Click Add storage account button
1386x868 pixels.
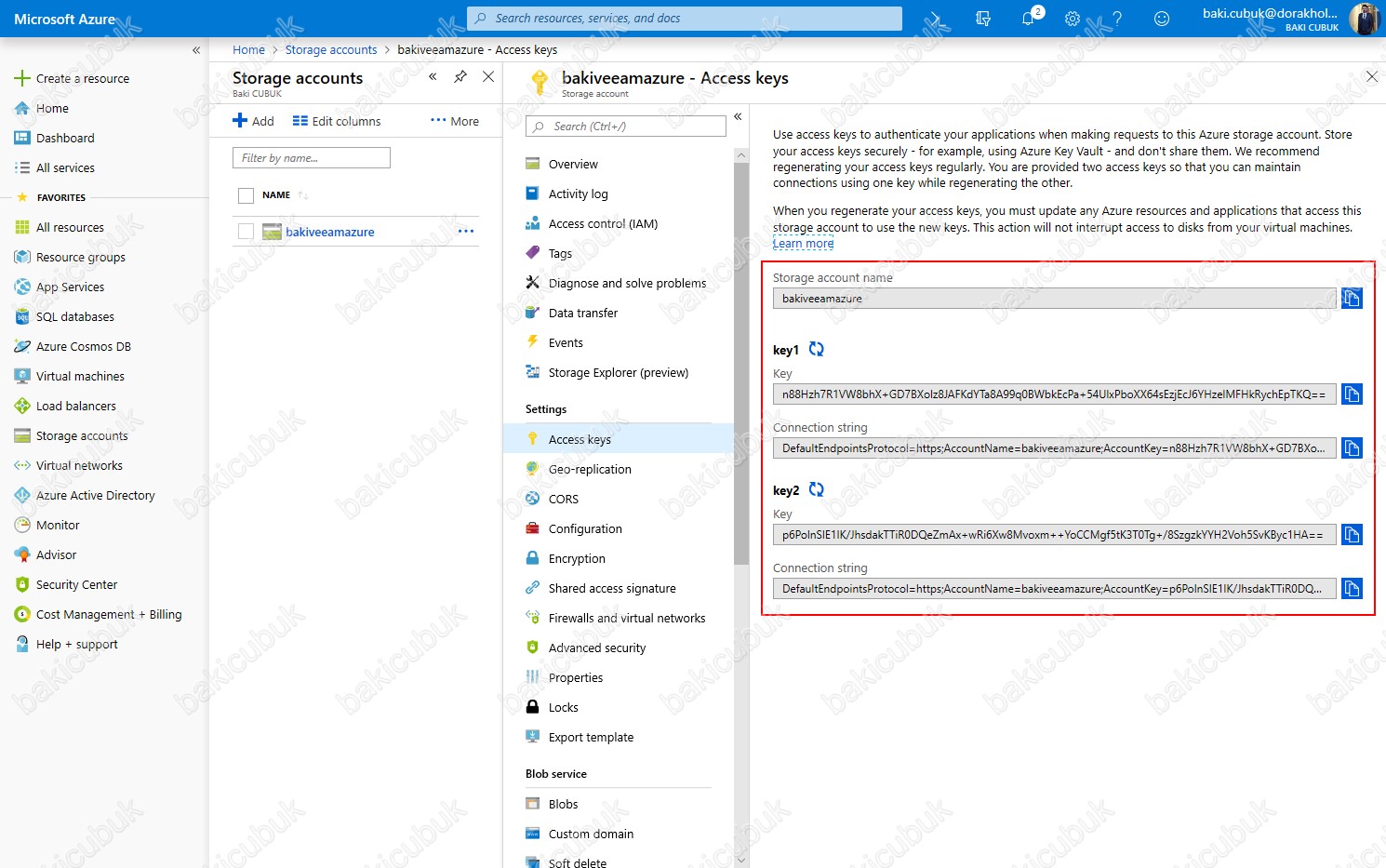pyautogui.click(x=253, y=121)
